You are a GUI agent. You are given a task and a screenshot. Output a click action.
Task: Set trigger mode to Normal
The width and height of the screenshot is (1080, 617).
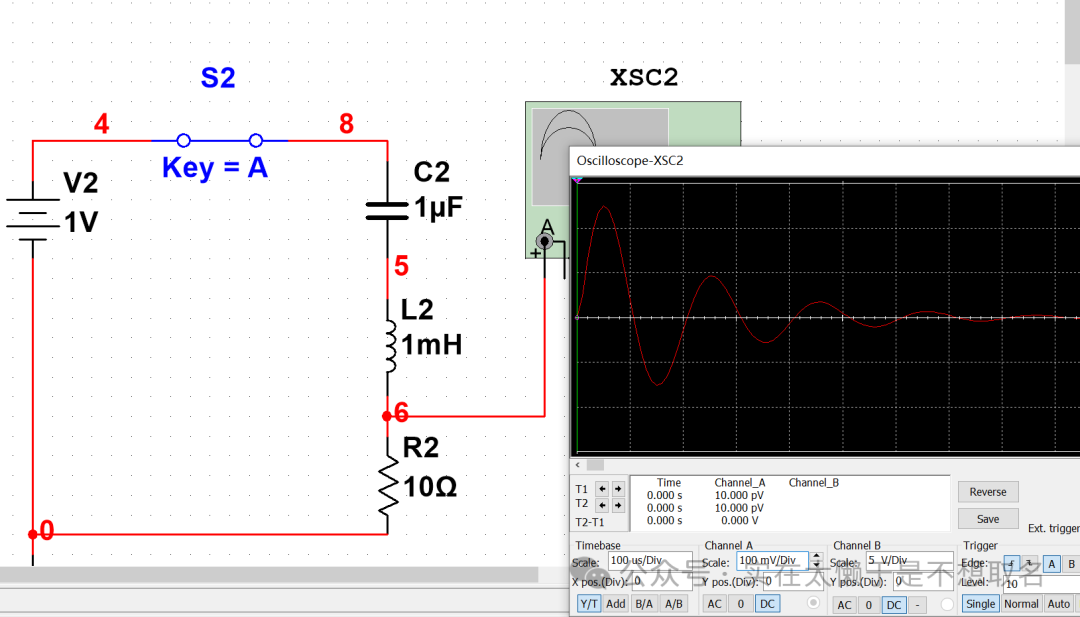tap(1021, 604)
